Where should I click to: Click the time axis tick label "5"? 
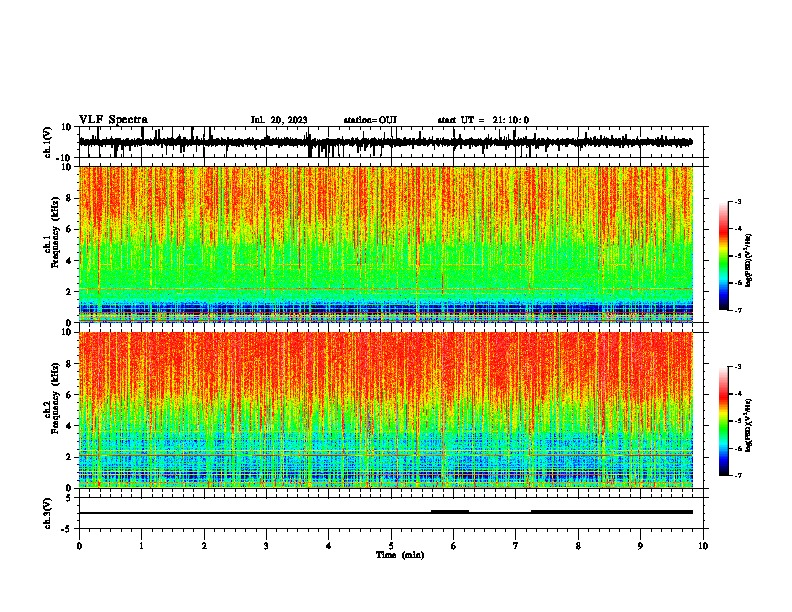pos(391,546)
